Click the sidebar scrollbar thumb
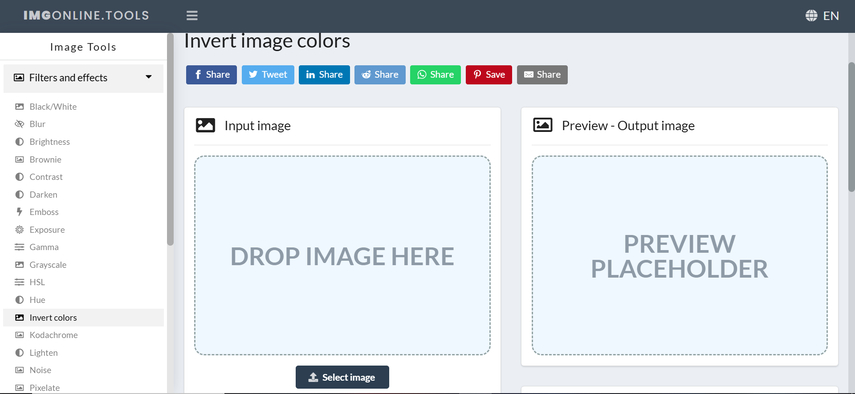The image size is (855, 394). [x=171, y=139]
